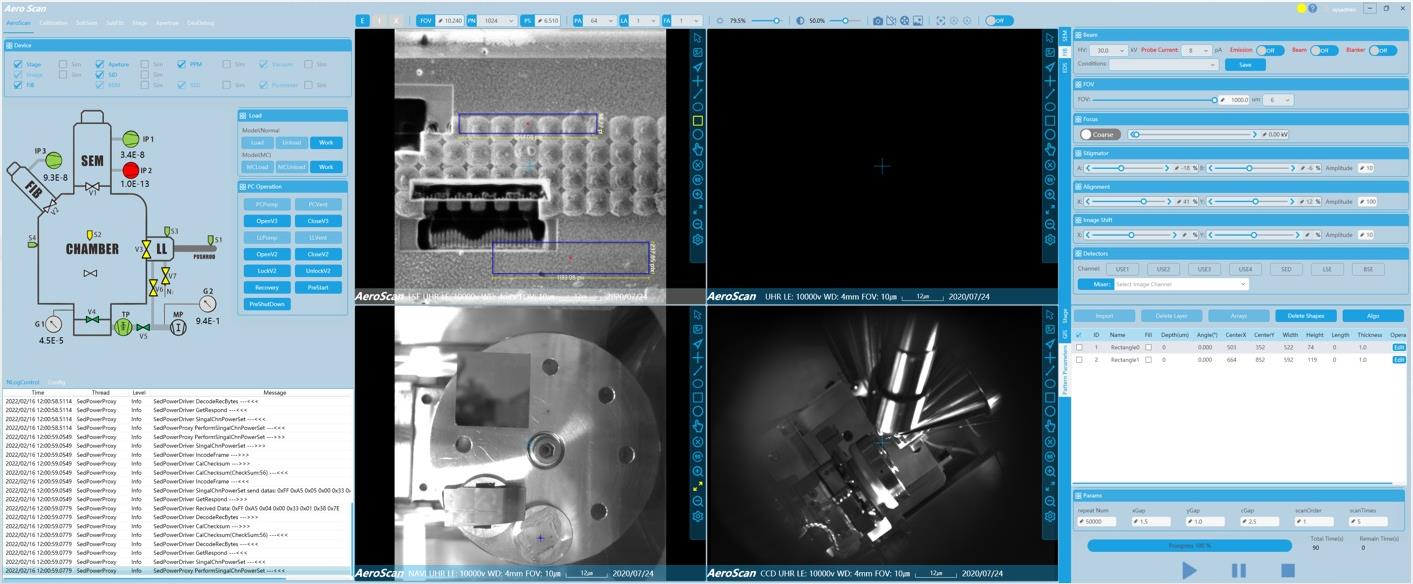Check the Rectangle0 row selection checkbox
This screenshot has height=584, width=1413.
point(1079,347)
